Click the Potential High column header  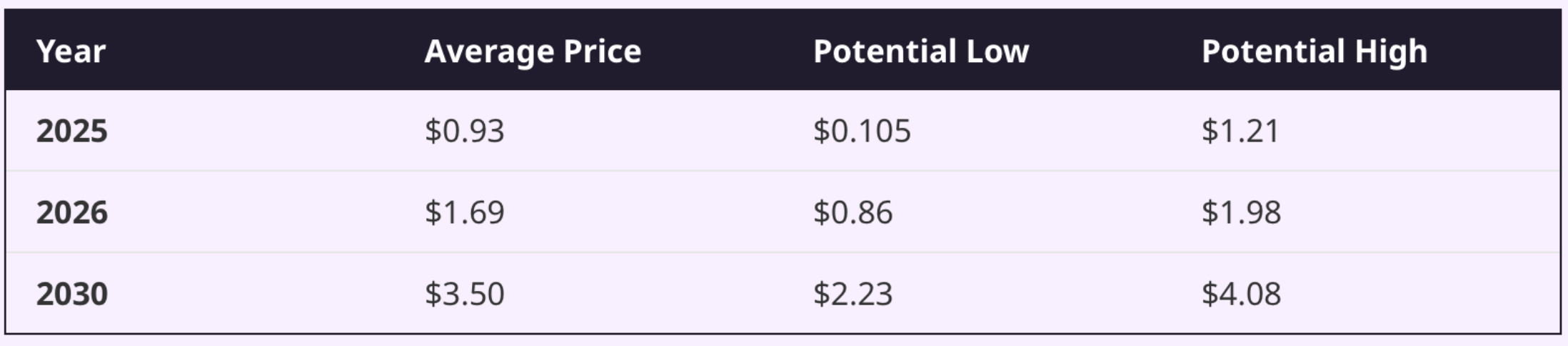pyautogui.click(x=1315, y=51)
